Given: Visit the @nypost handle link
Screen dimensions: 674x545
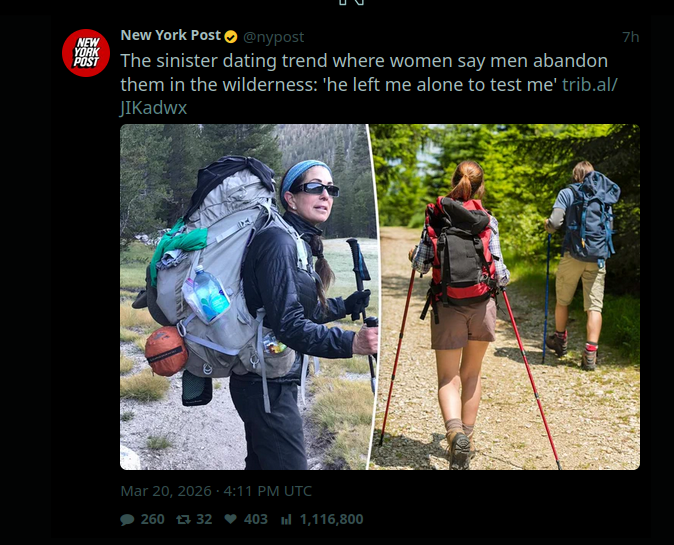Looking at the screenshot, I should coord(274,37).
